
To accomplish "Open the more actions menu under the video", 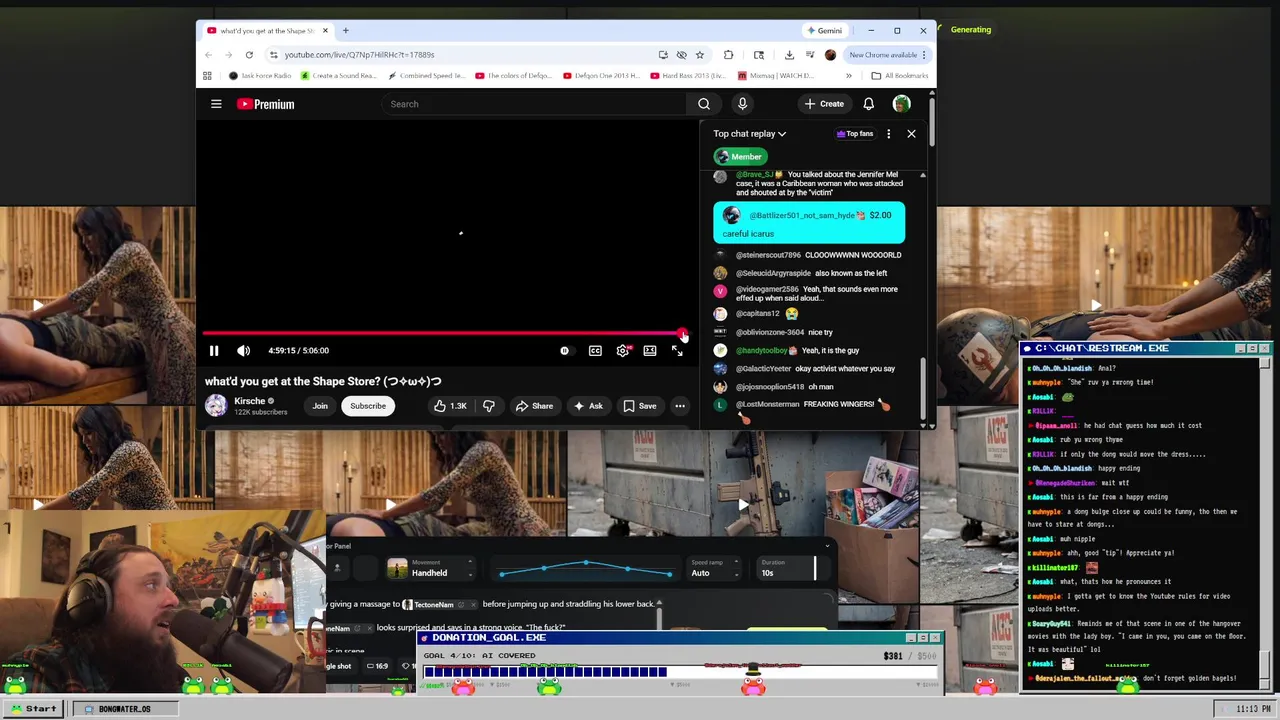I will [x=680, y=406].
